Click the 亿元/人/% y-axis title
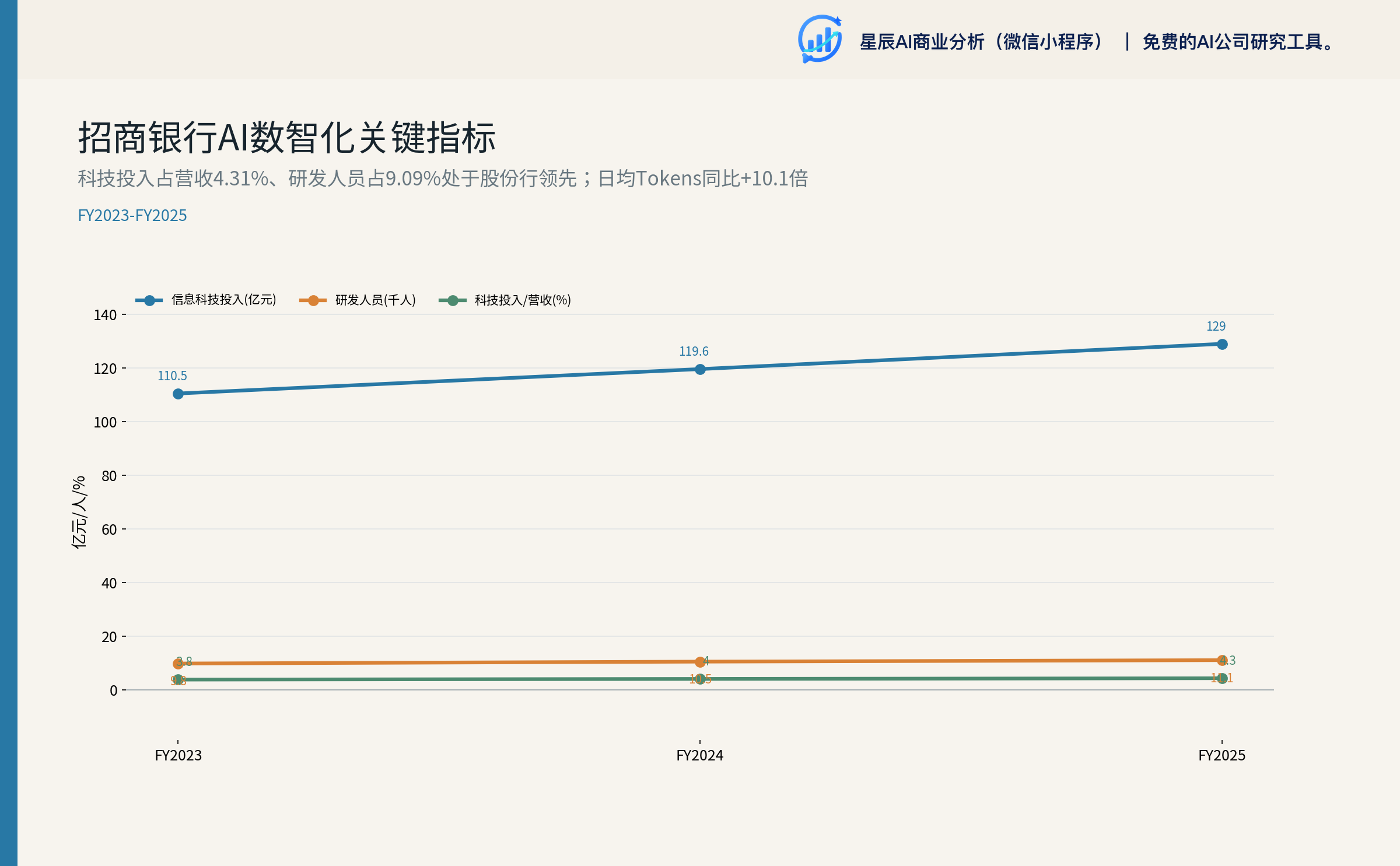The width and height of the screenshot is (1400, 866). tap(79, 512)
